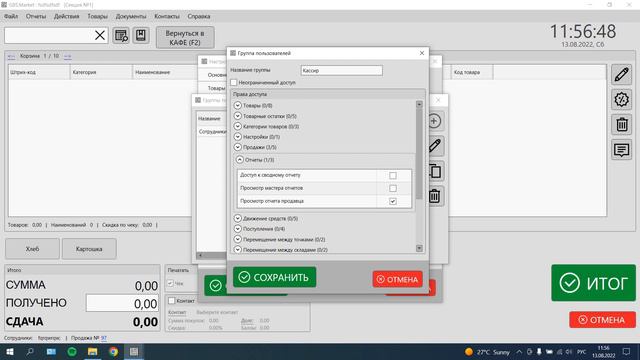
Task: Open the product catalog search icon
Action: (121, 36)
